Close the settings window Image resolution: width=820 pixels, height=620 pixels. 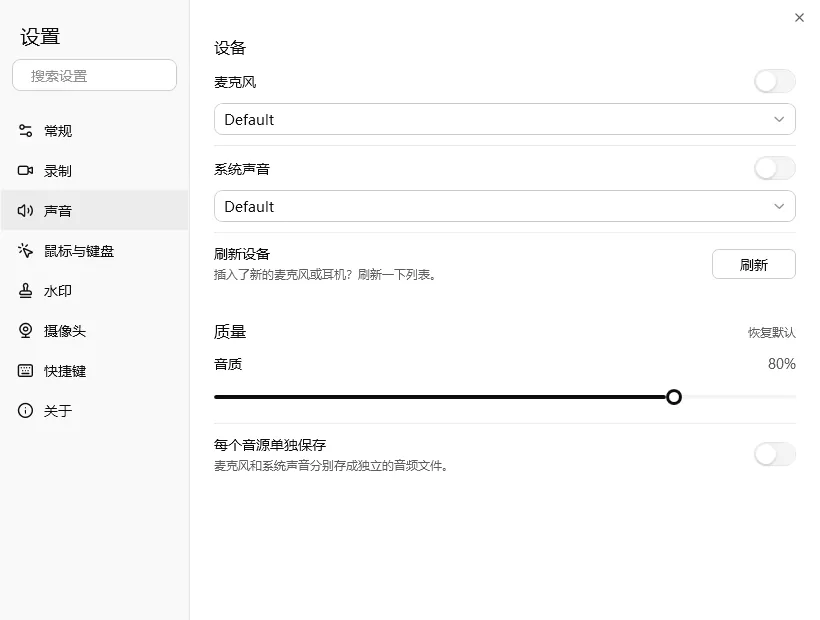click(x=799, y=18)
